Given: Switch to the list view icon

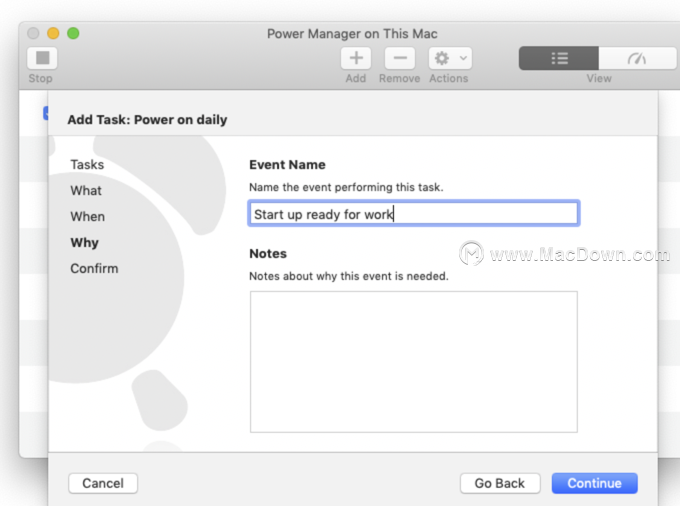Looking at the screenshot, I should click(x=559, y=58).
